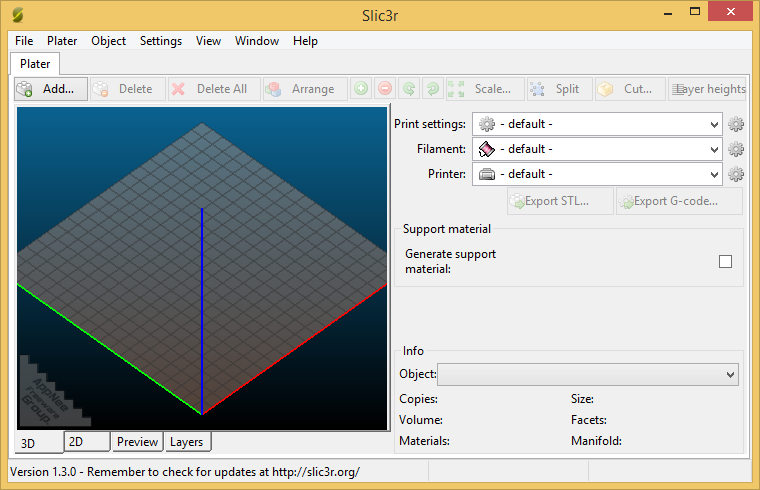Switch to the 3D view tab

(x=39, y=443)
